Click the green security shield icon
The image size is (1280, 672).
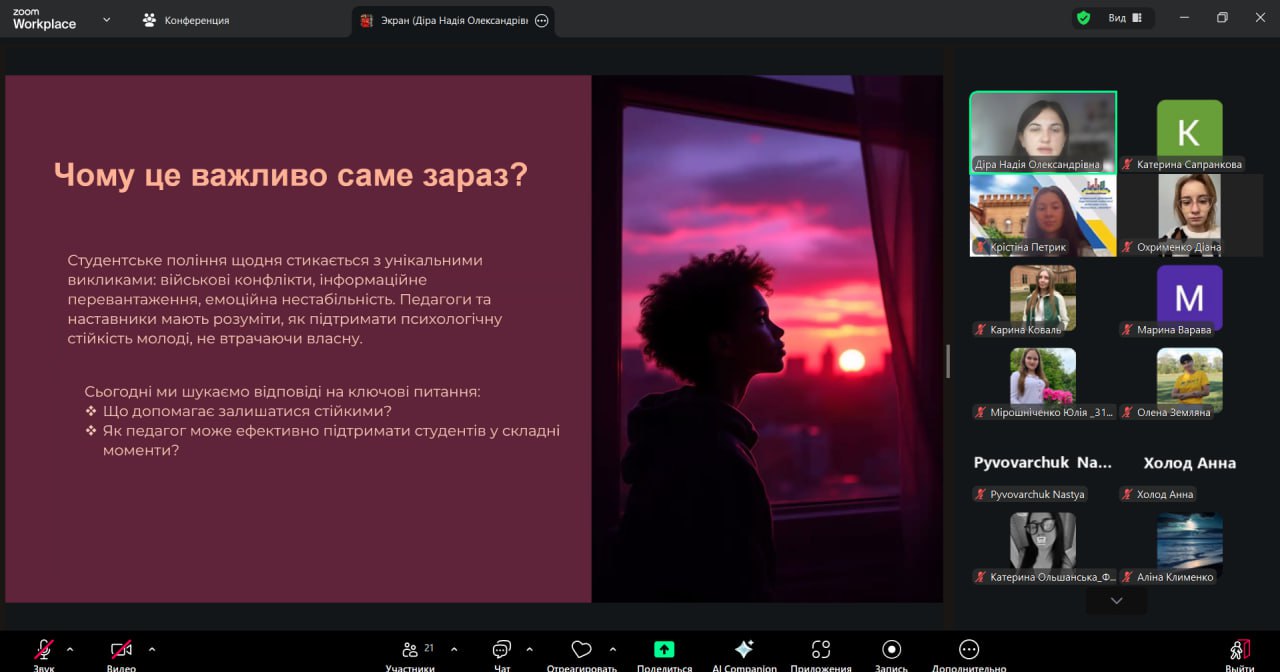tap(1083, 18)
